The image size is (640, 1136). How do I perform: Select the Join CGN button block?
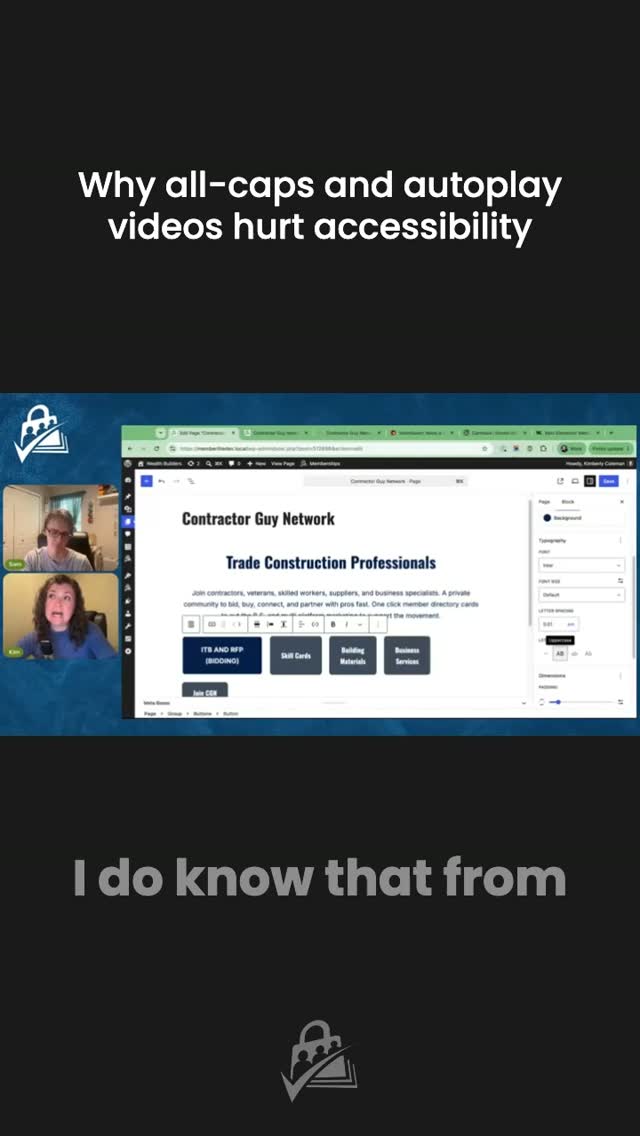(x=204, y=690)
